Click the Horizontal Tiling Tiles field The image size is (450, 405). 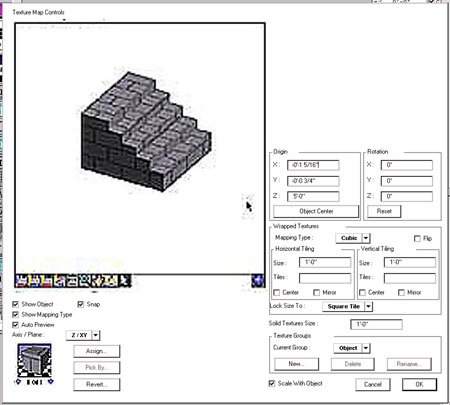(325, 278)
